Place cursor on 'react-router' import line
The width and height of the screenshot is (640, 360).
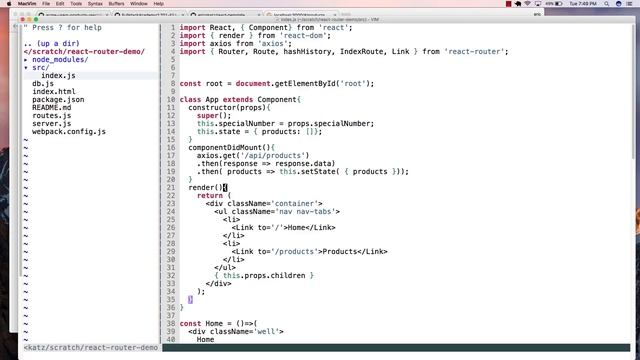click(x=344, y=51)
